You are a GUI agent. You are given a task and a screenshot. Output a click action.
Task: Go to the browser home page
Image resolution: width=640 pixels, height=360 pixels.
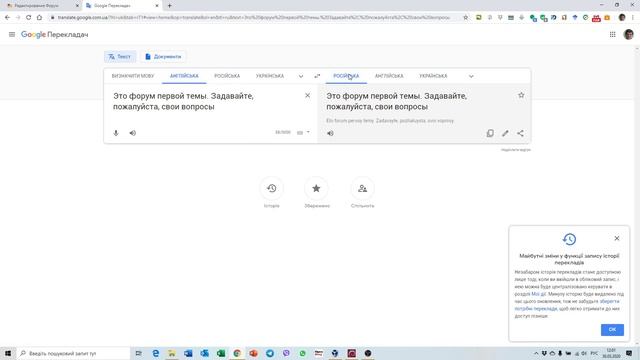[x=39, y=18]
